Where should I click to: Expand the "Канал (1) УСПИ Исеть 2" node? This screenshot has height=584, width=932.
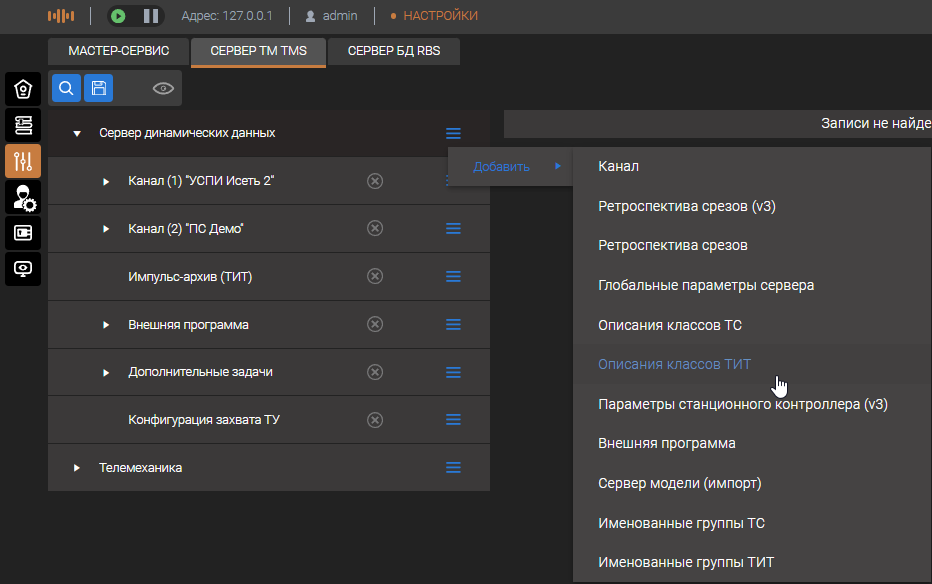[107, 181]
